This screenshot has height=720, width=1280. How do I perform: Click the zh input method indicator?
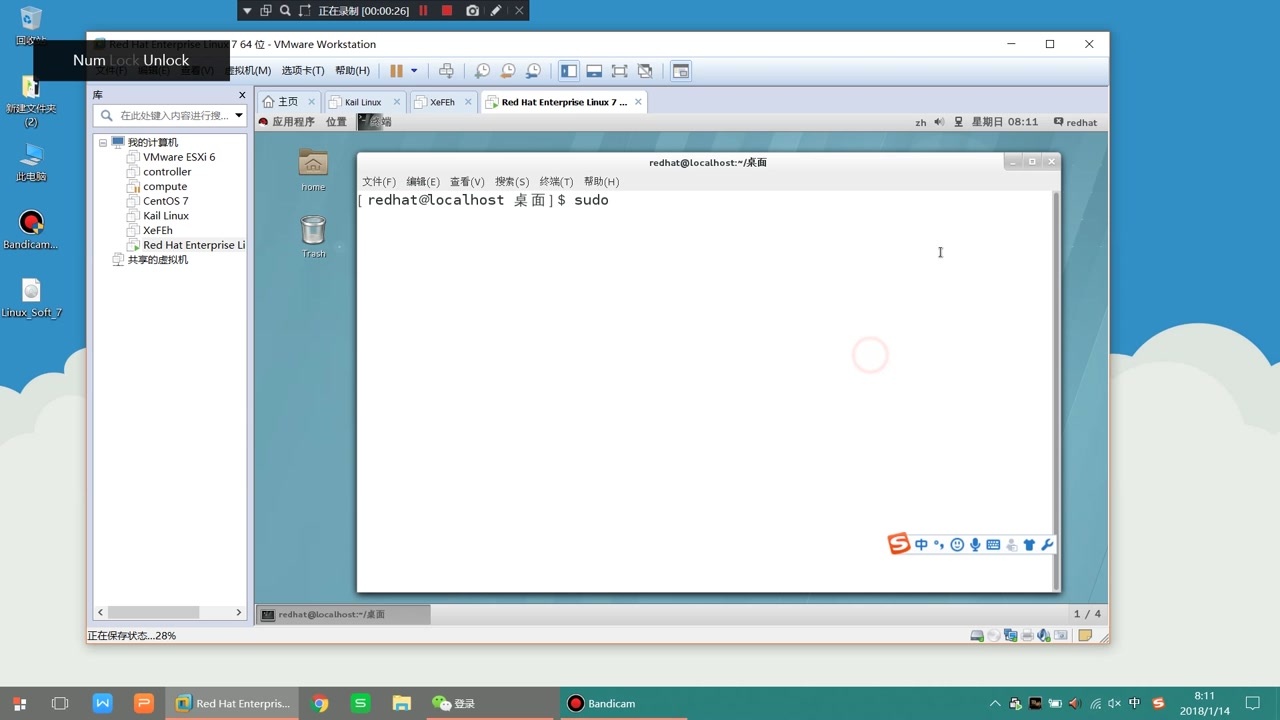click(x=921, y=123)
